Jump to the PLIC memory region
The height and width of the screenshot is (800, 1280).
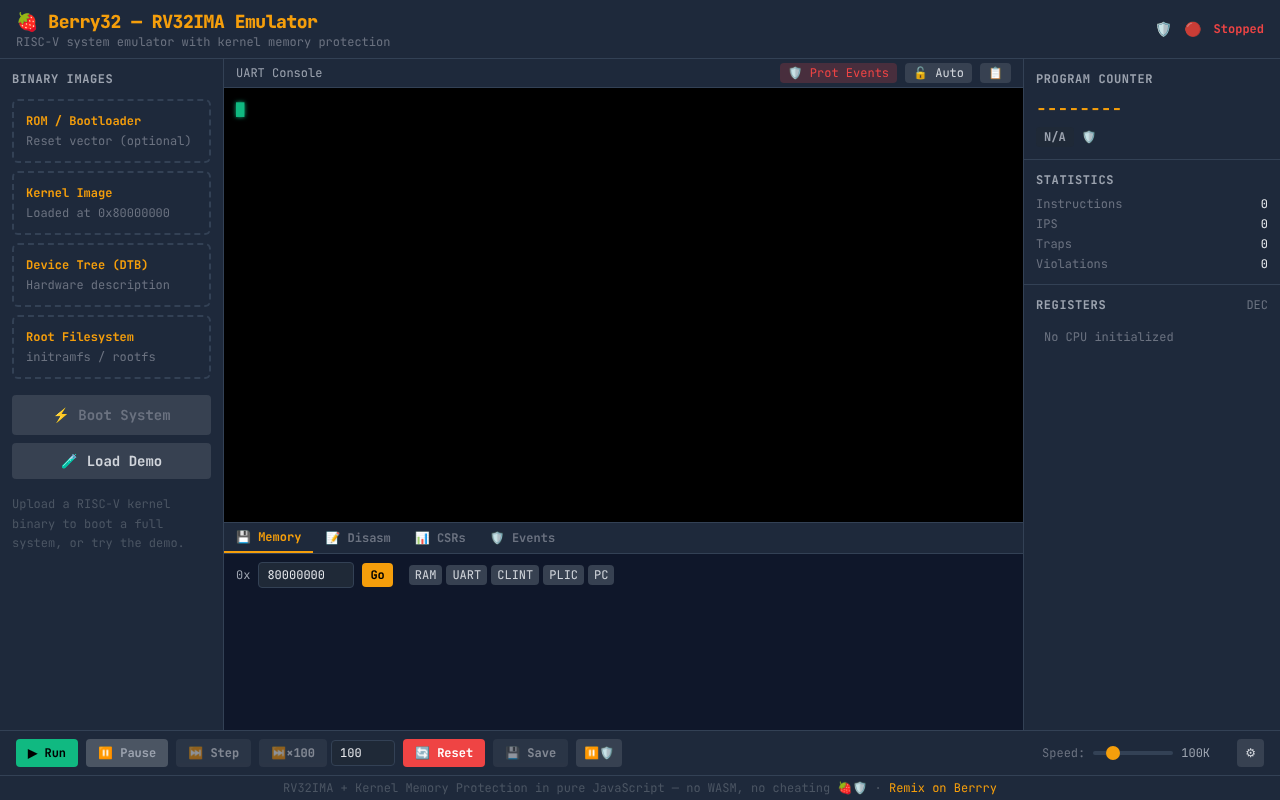click(563, 575)
